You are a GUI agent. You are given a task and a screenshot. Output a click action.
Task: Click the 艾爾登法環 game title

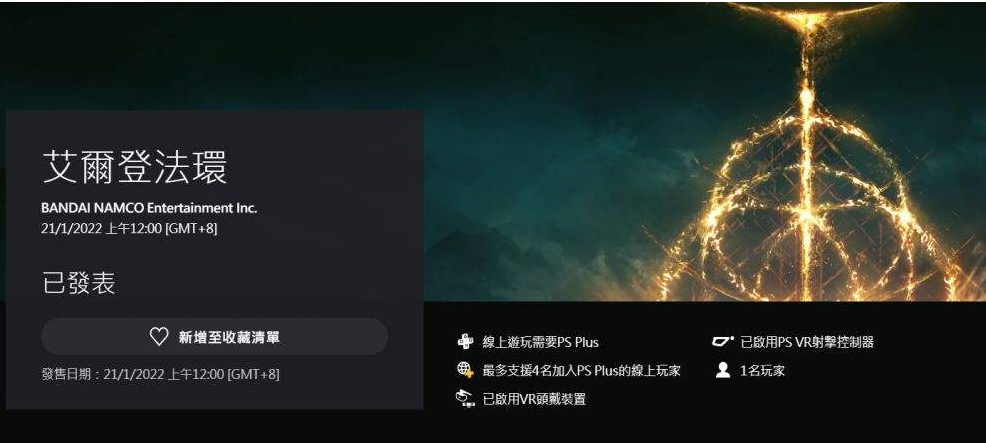tap(135, 167)
